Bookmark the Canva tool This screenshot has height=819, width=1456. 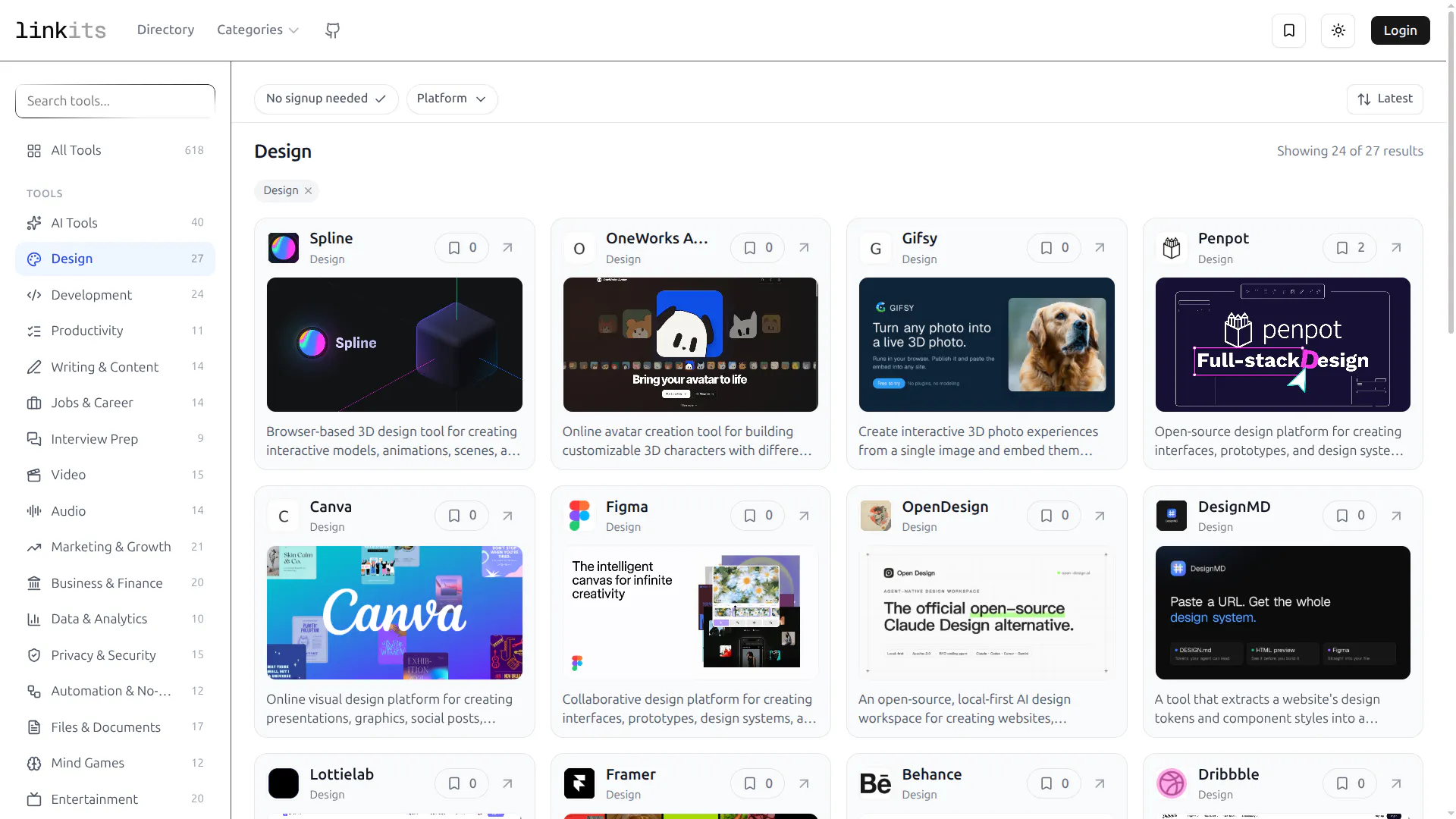462,516
